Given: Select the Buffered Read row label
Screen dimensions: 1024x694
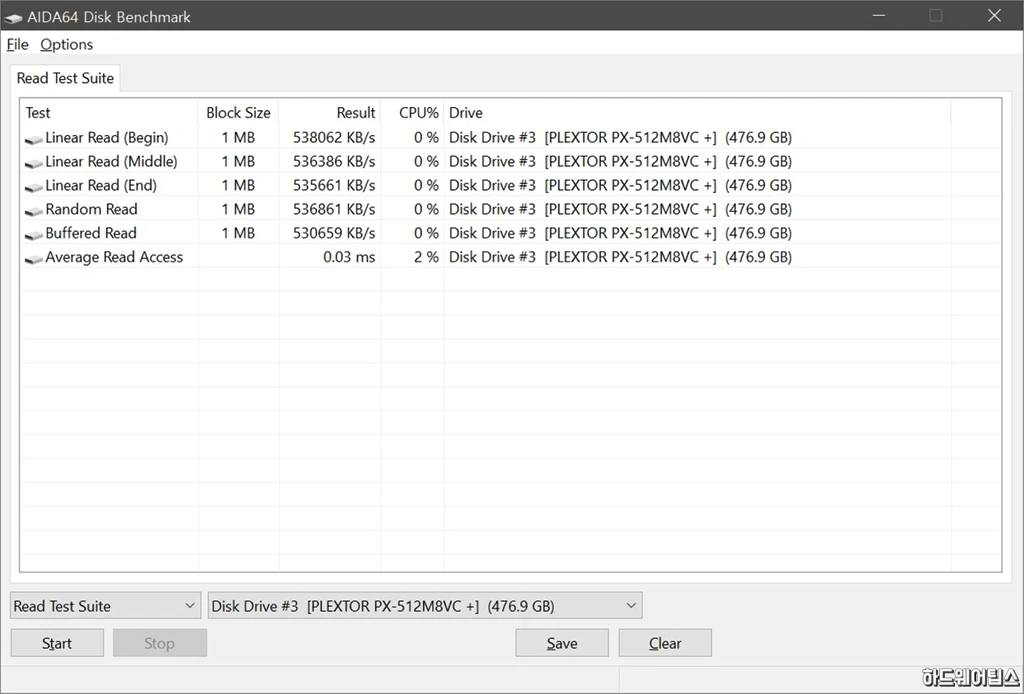Looking at the screenshot, I should (91, 233).
